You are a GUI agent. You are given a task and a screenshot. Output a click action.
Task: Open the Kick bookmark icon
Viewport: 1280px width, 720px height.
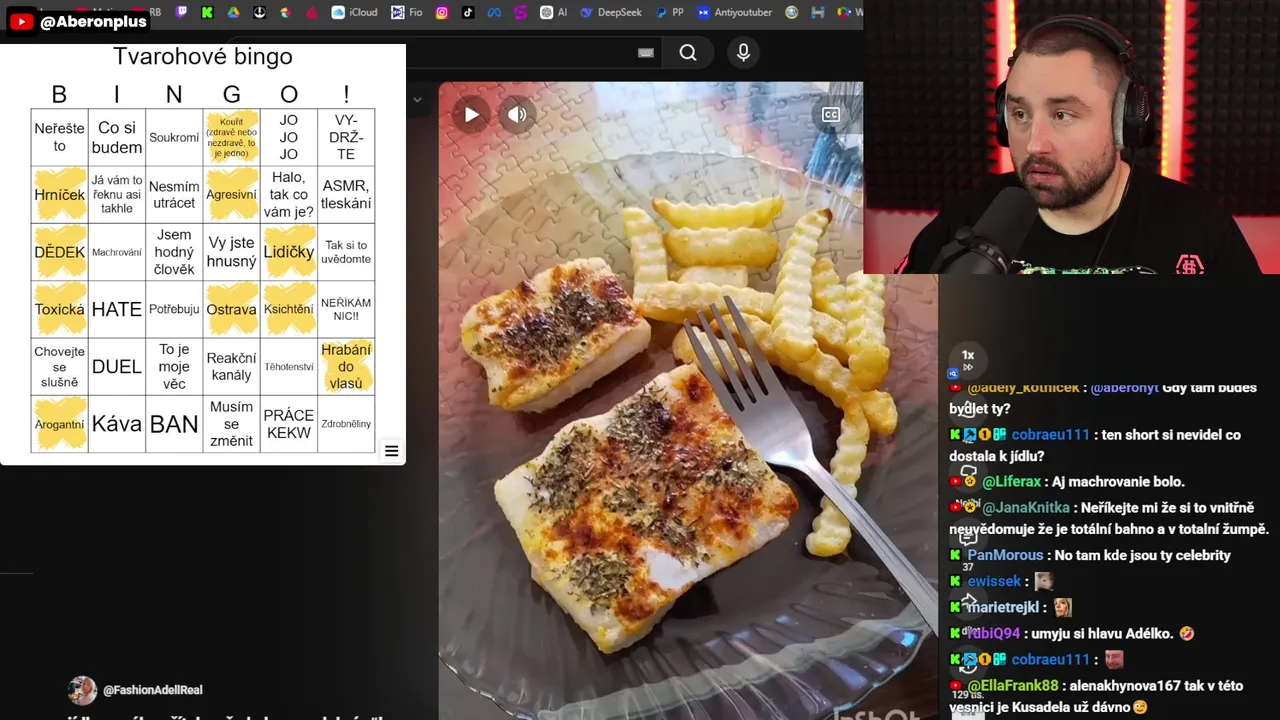coord(207,12)
